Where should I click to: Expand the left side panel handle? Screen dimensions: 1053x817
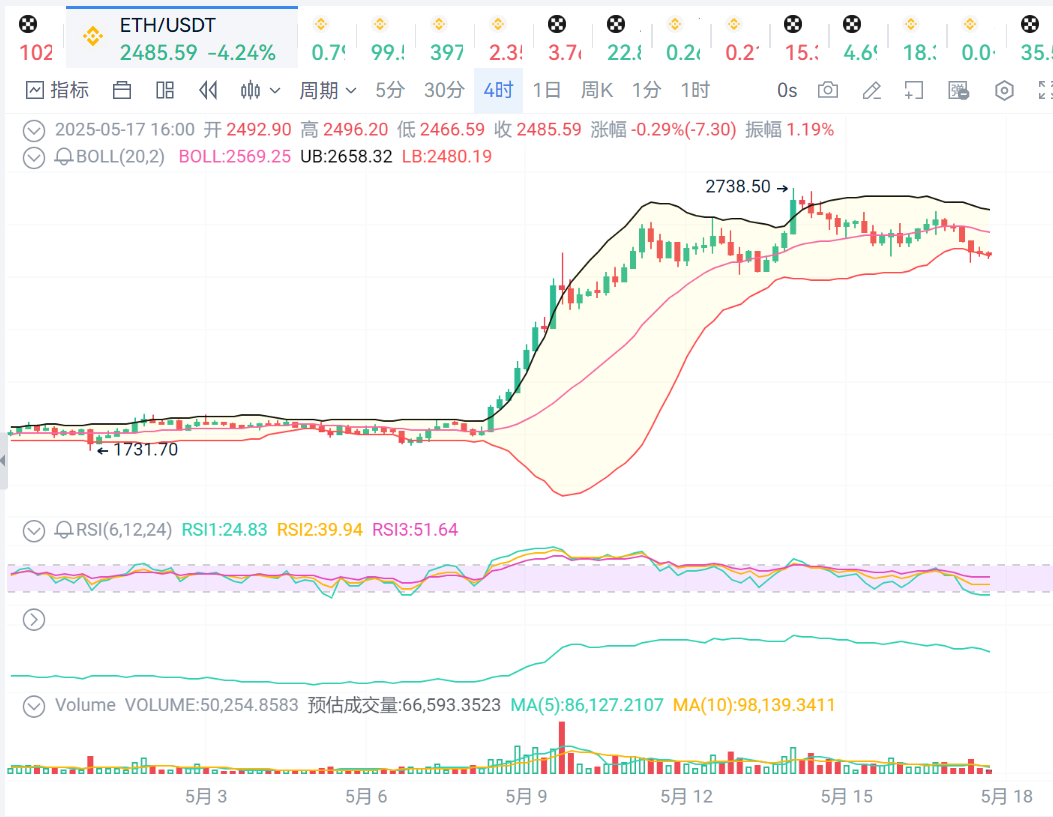3,461
